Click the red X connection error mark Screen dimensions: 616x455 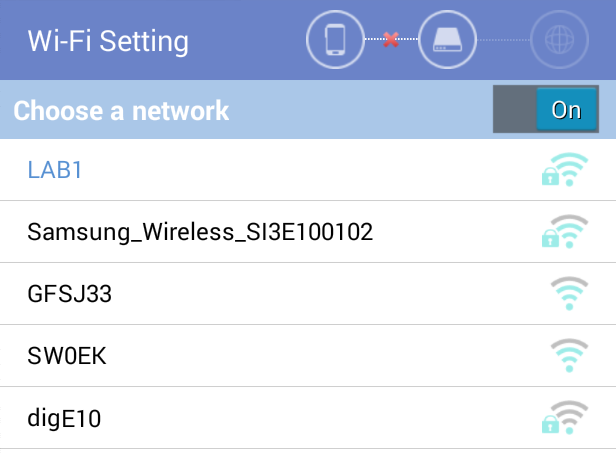point(391,39)
